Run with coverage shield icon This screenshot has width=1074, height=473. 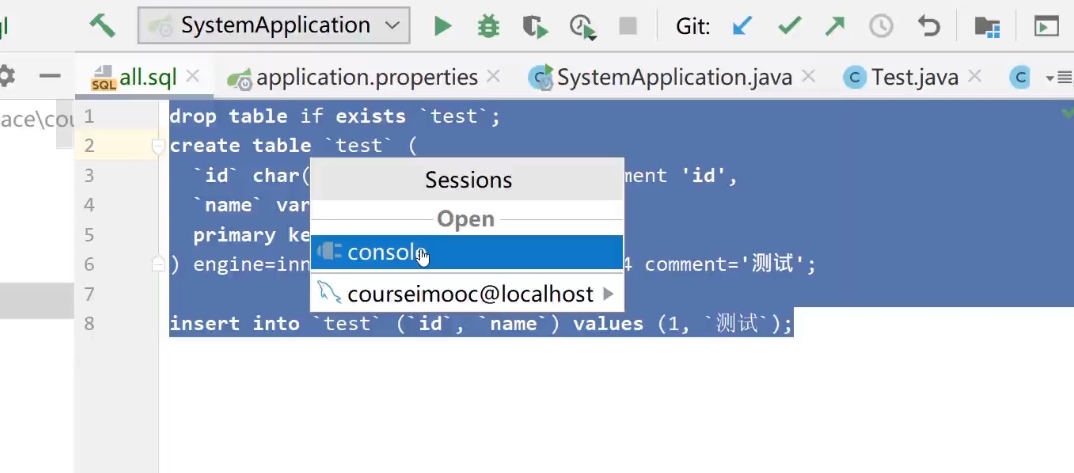pyautogui.click(x=535, y=27)
